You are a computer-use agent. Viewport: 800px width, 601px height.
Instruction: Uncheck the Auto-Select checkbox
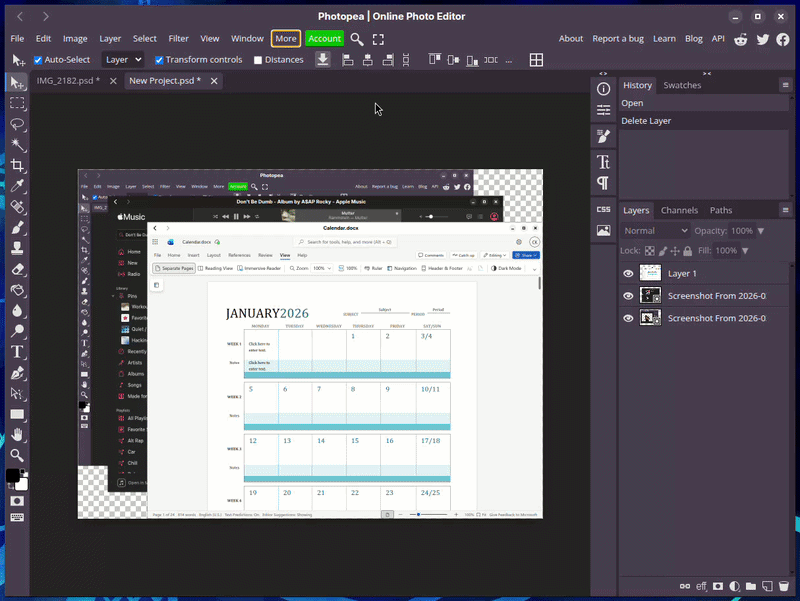coord(38,60)
